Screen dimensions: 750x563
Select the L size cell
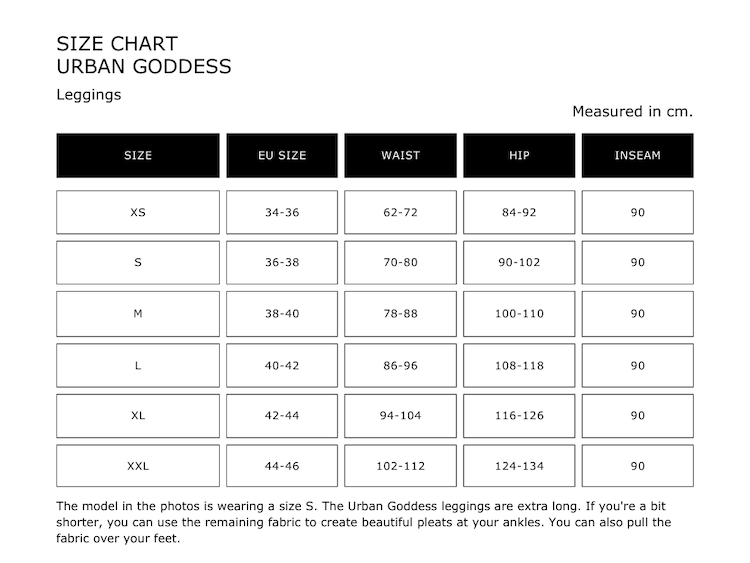point(138,366)
